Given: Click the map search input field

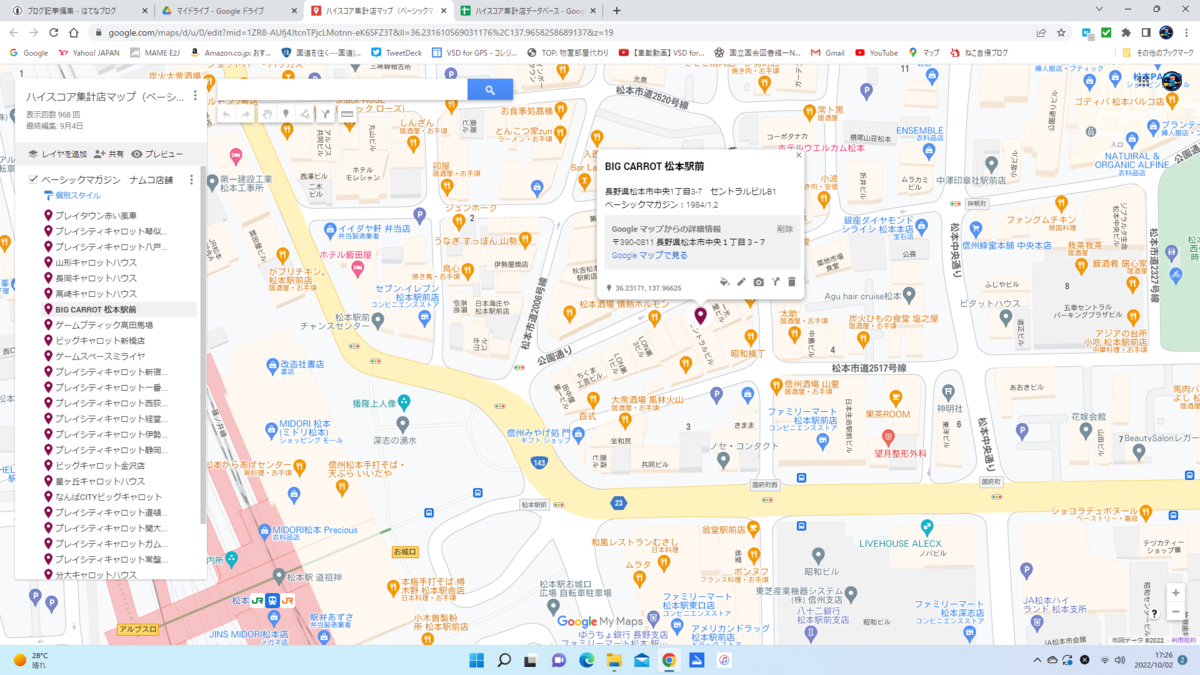Looking at the screenshot, I should coord(342,90).
